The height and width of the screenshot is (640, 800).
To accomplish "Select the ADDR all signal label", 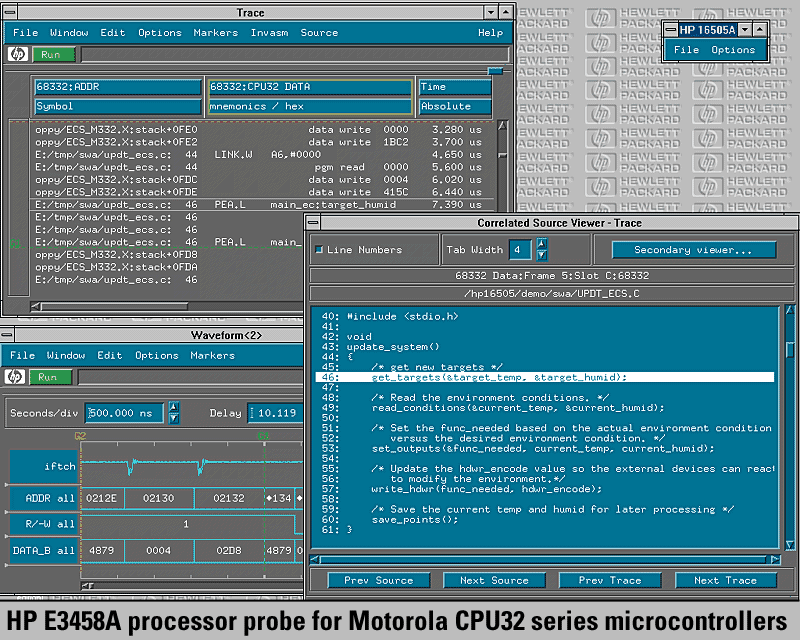I will click(44, 498).
